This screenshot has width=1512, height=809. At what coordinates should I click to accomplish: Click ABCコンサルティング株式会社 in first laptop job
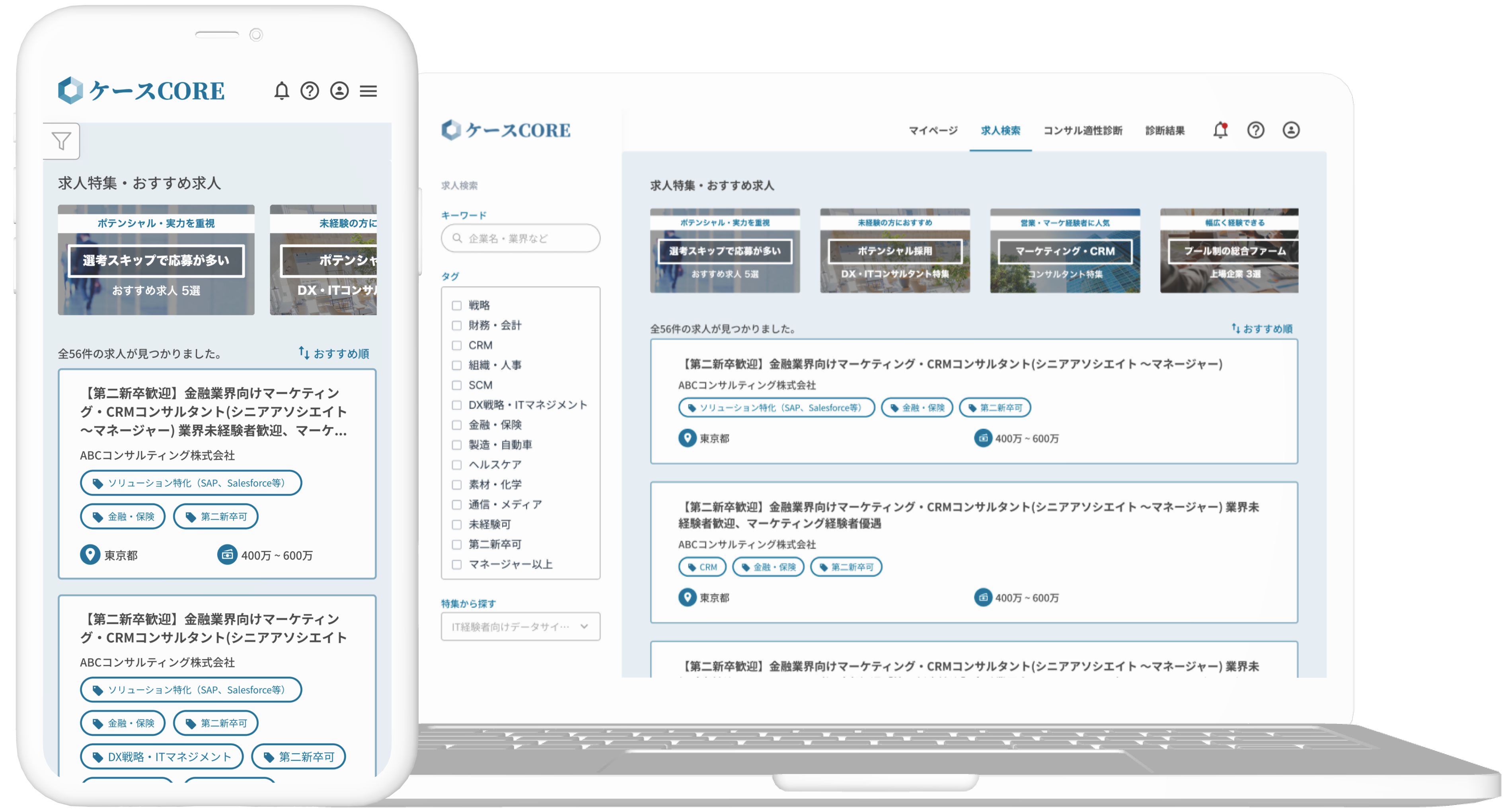(747, 385)
